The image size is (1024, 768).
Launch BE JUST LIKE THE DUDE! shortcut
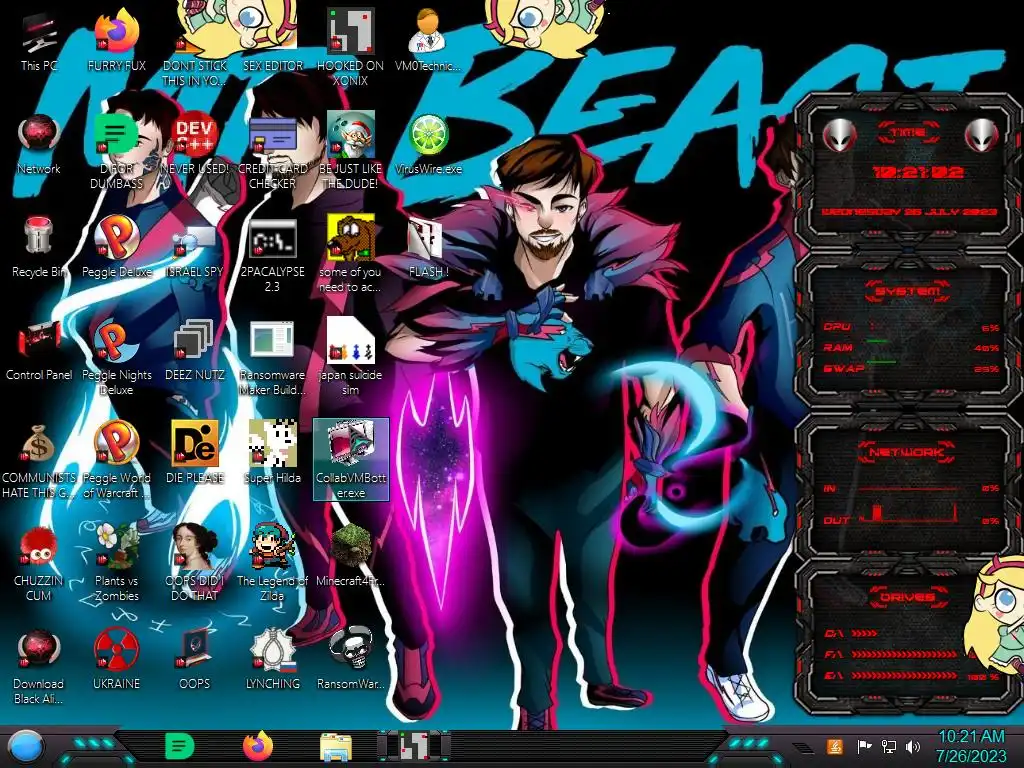[x=350, y=152]
